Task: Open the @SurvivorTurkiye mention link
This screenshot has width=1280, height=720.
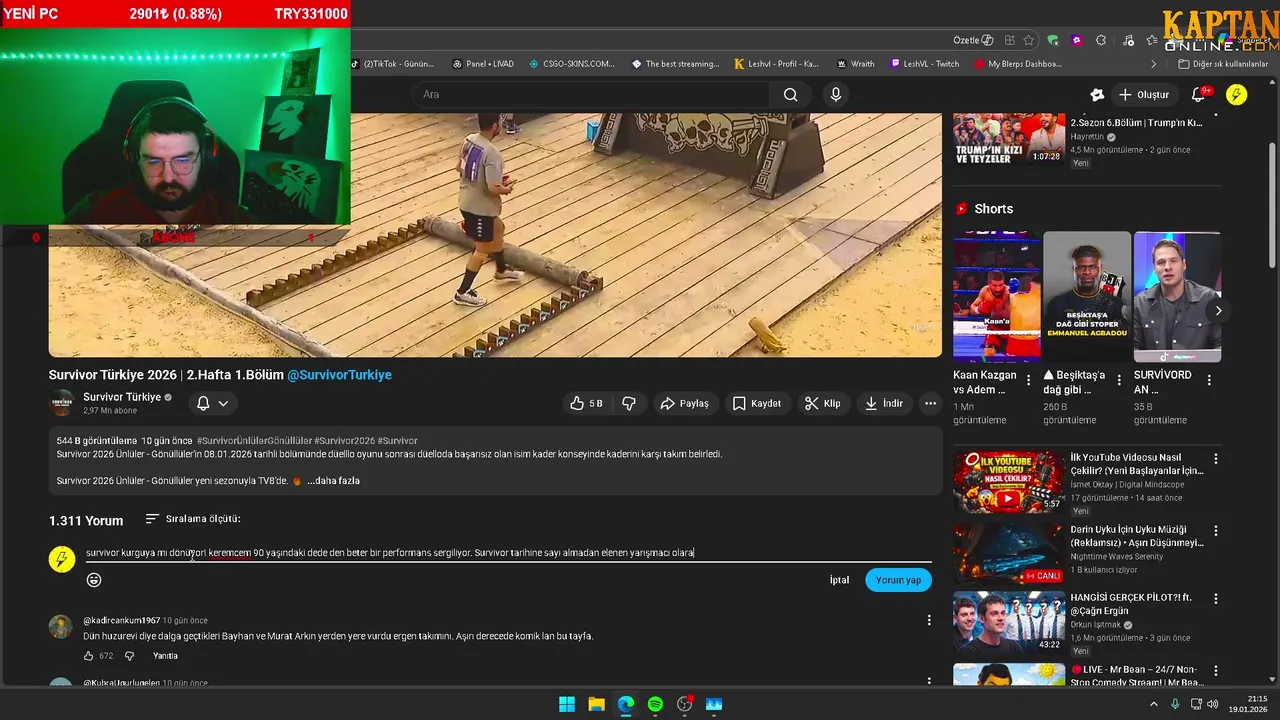Action: click(340, 375)
